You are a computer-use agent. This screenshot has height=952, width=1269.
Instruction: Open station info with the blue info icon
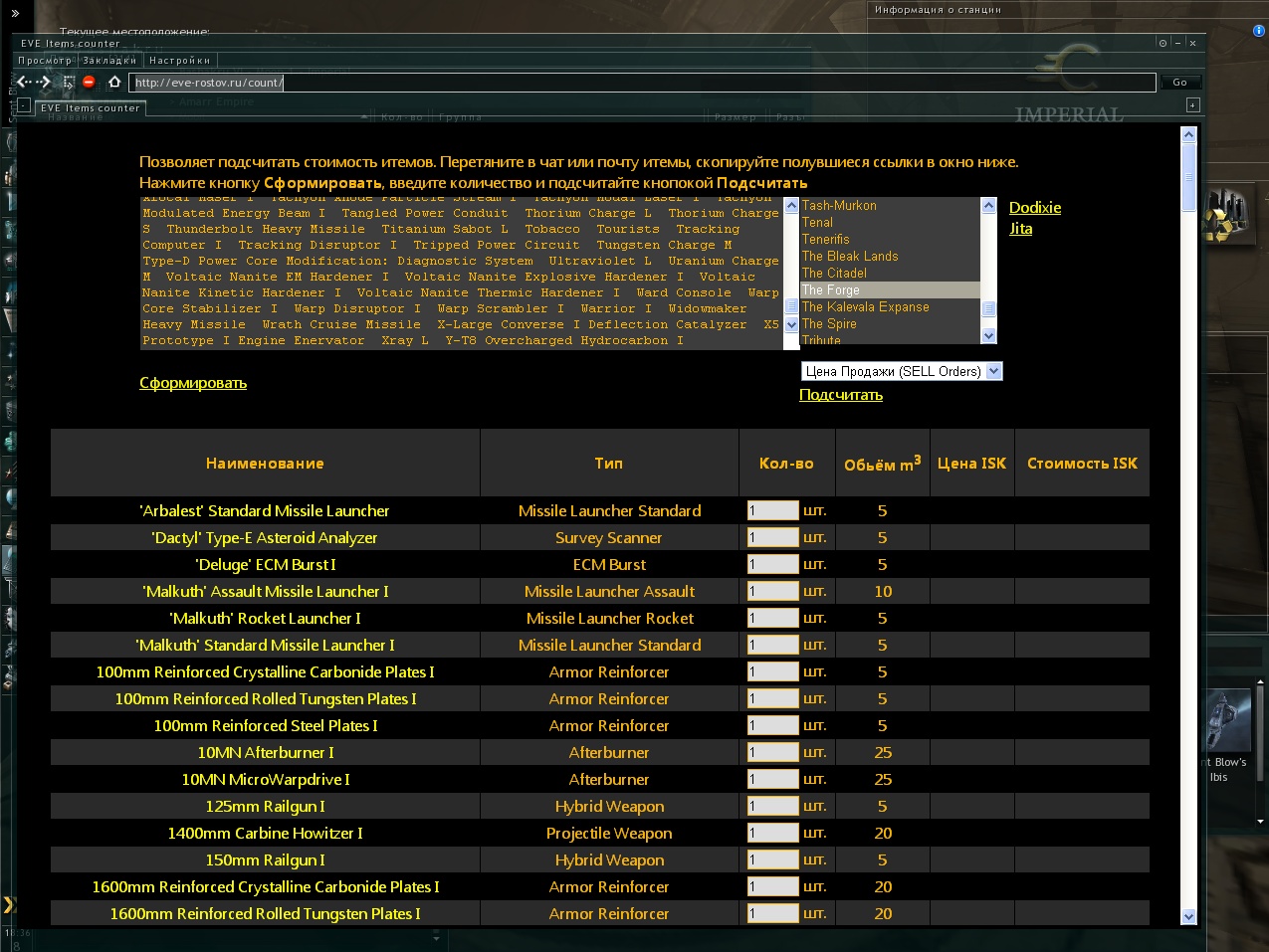pos(1259,31)
